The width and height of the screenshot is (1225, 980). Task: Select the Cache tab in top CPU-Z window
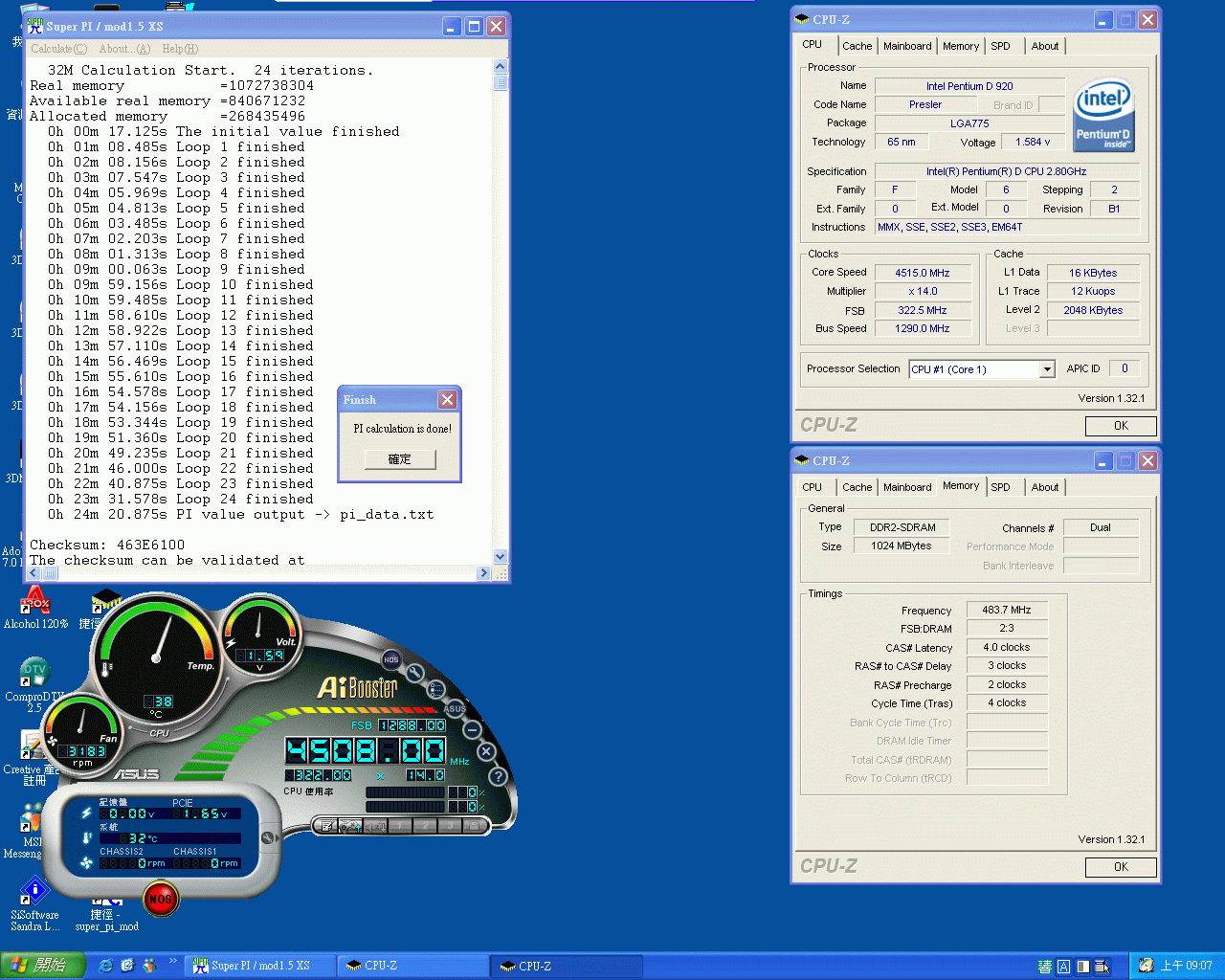pyautogui.click(x=857, y=46)
